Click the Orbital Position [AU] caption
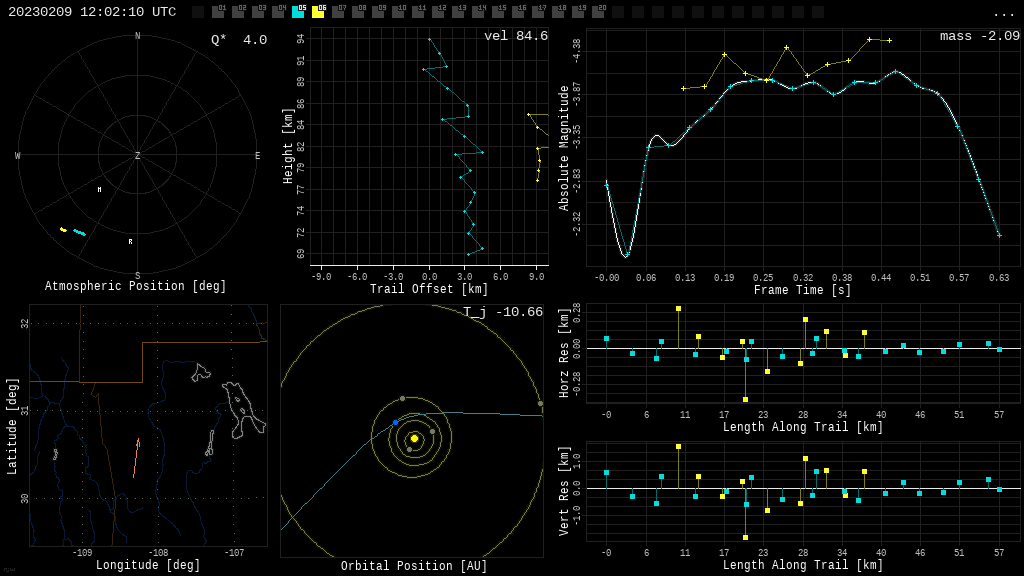The width and height of the screenshot is (1024, 576). click(x=414, y=566)
